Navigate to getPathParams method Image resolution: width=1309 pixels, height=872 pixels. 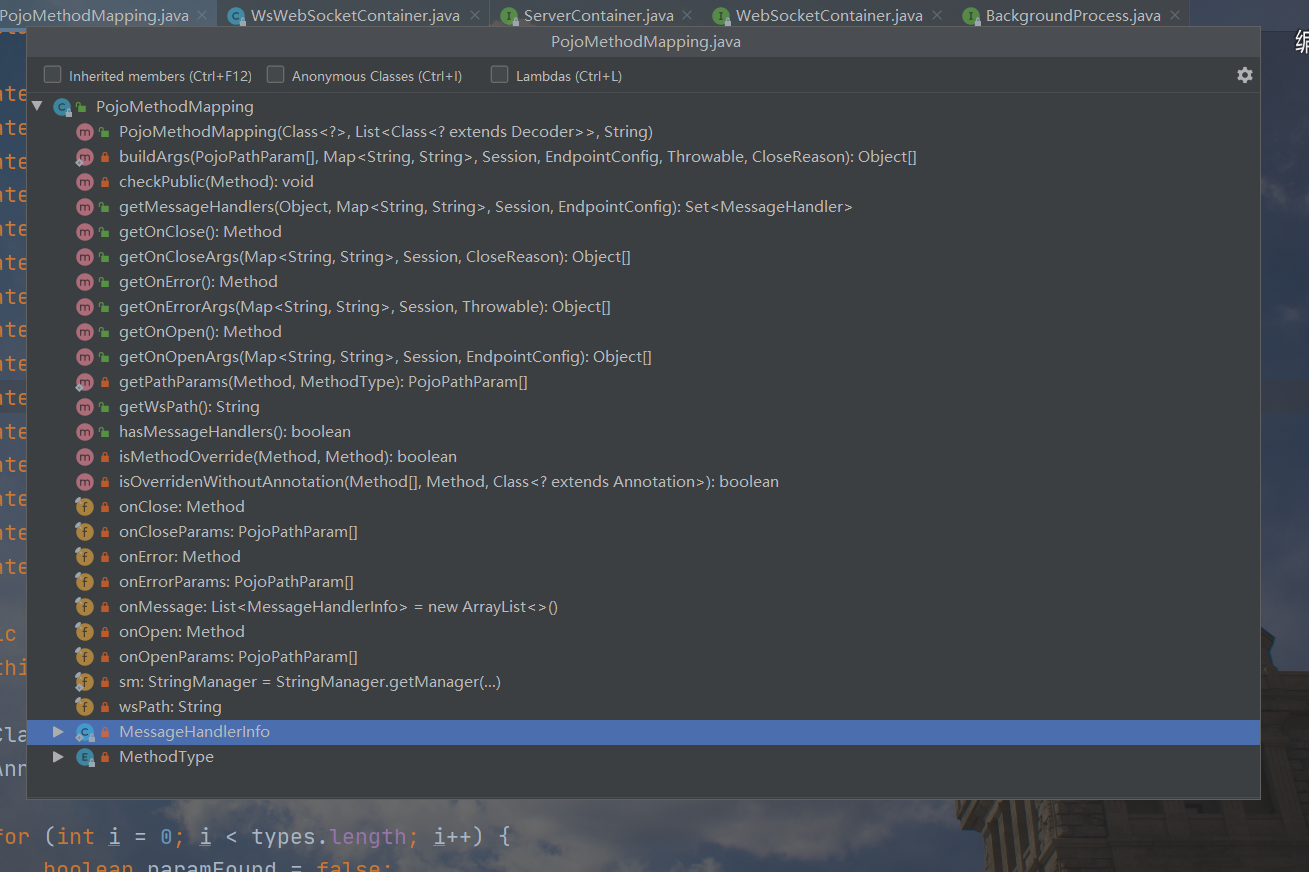(643, 382)
